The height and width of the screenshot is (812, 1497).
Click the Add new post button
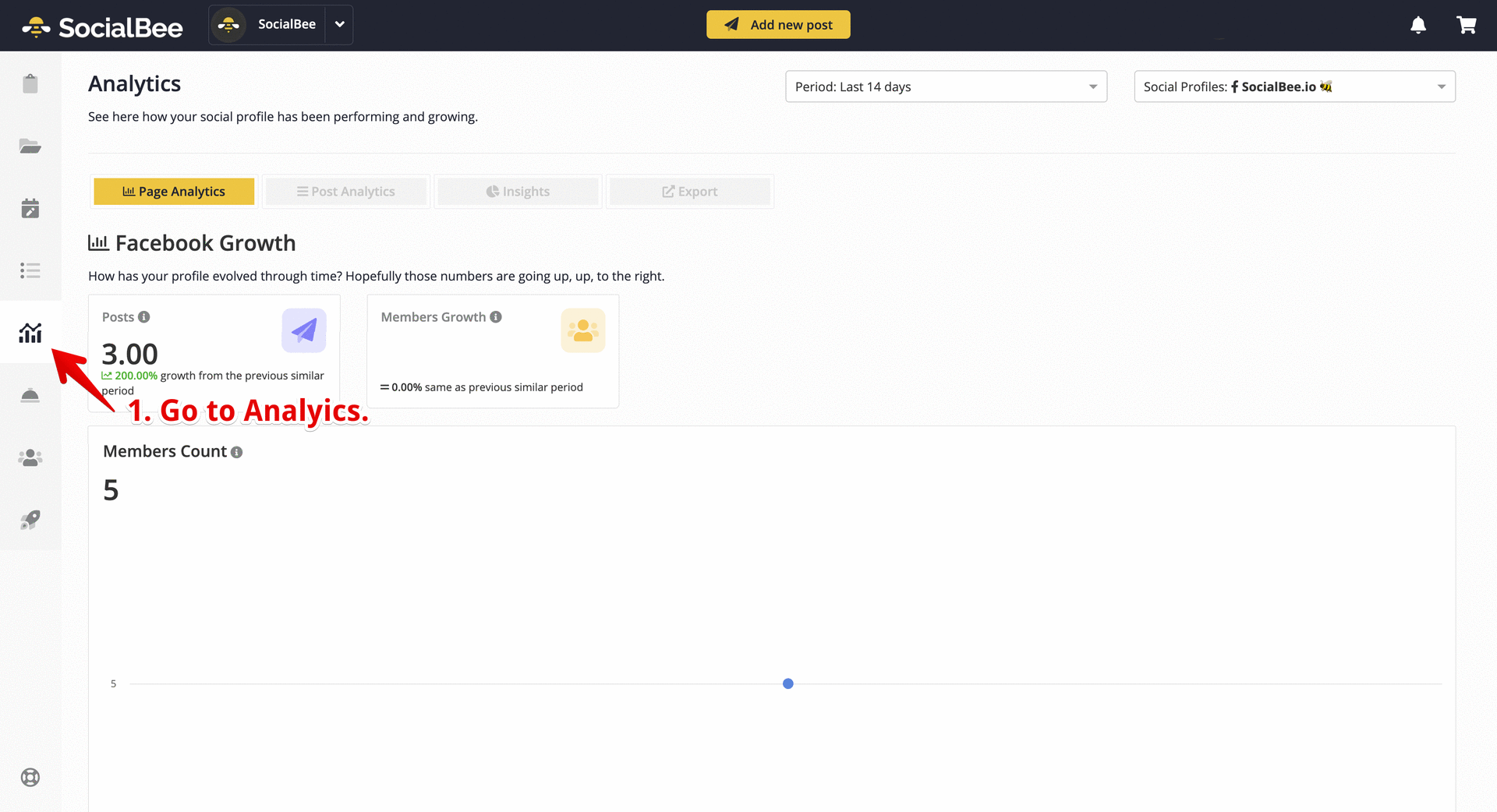[x=778, y=25]
